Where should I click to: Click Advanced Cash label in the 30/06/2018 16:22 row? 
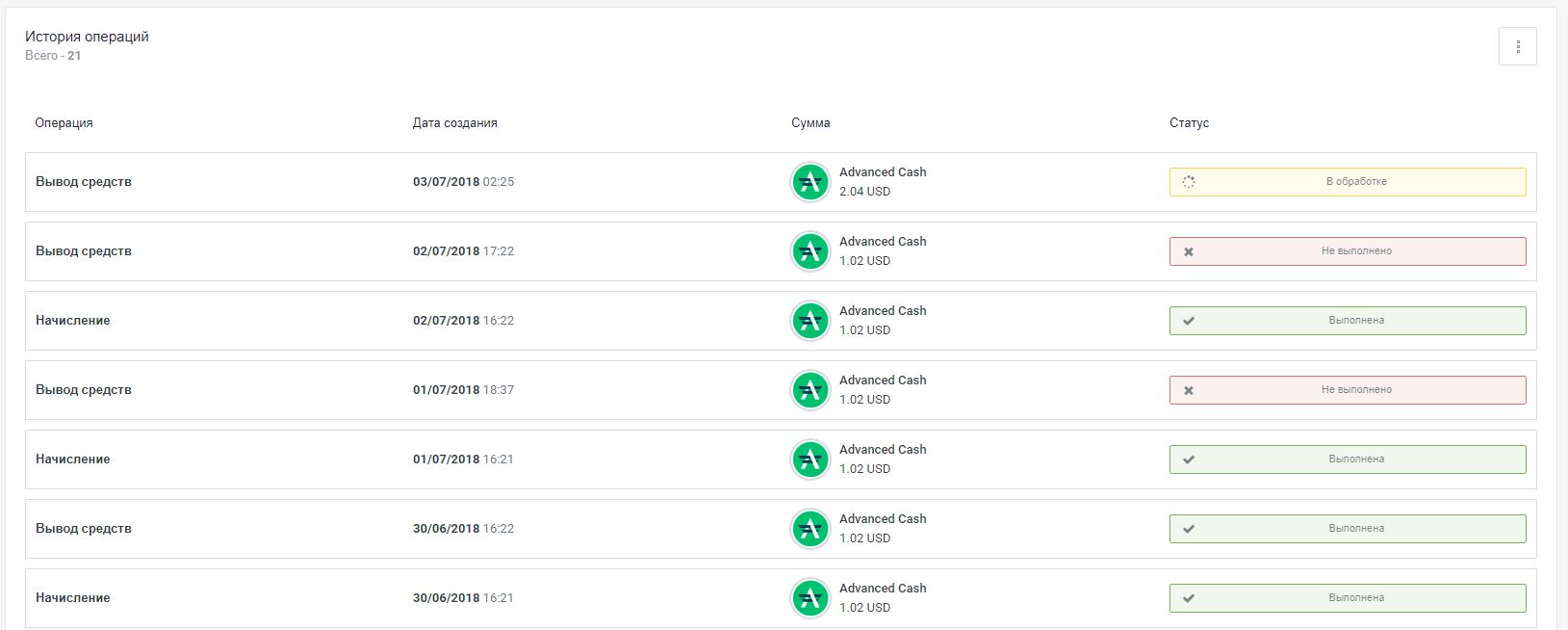883,519
